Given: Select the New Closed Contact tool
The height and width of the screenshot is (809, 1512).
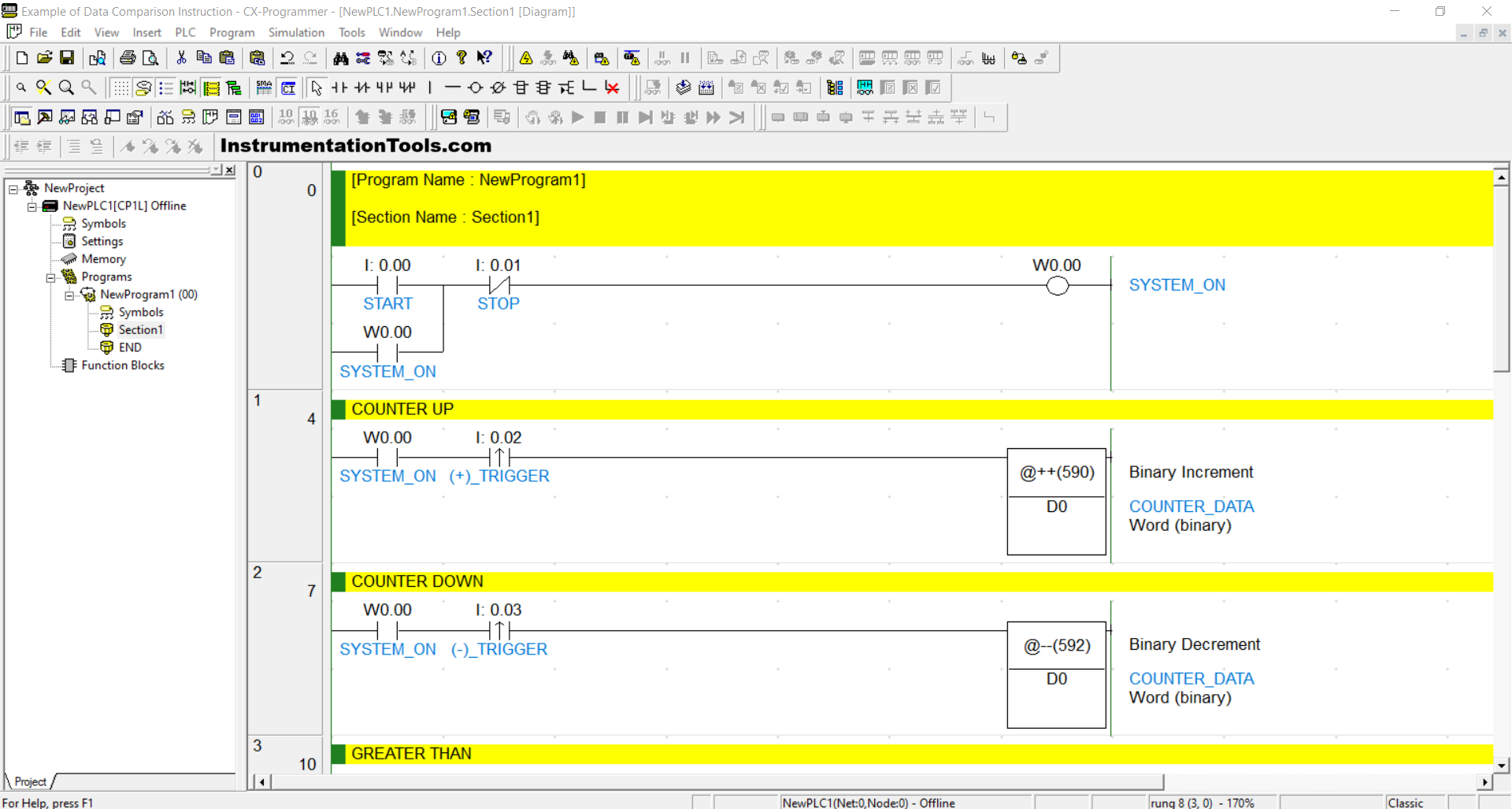Looking at the screenshot, I should point(362,87).
